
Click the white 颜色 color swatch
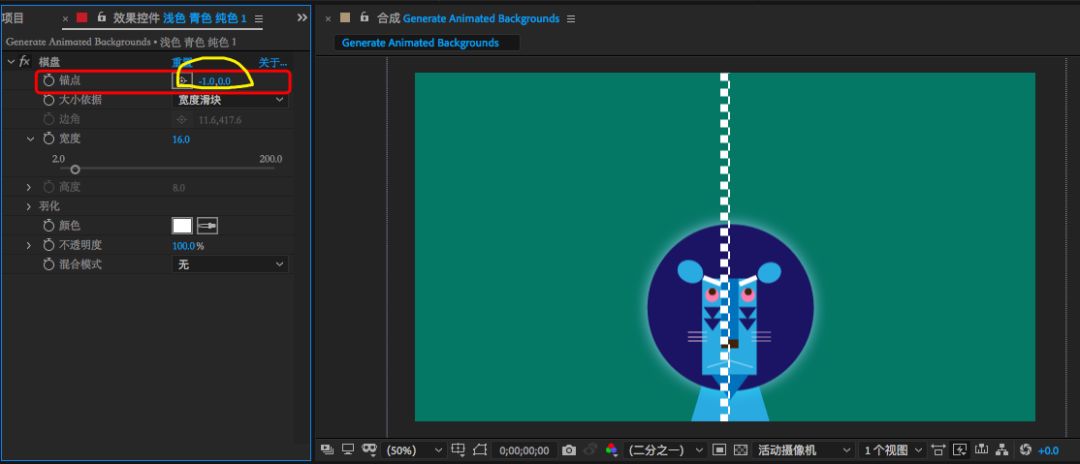(x=182, y=226)
